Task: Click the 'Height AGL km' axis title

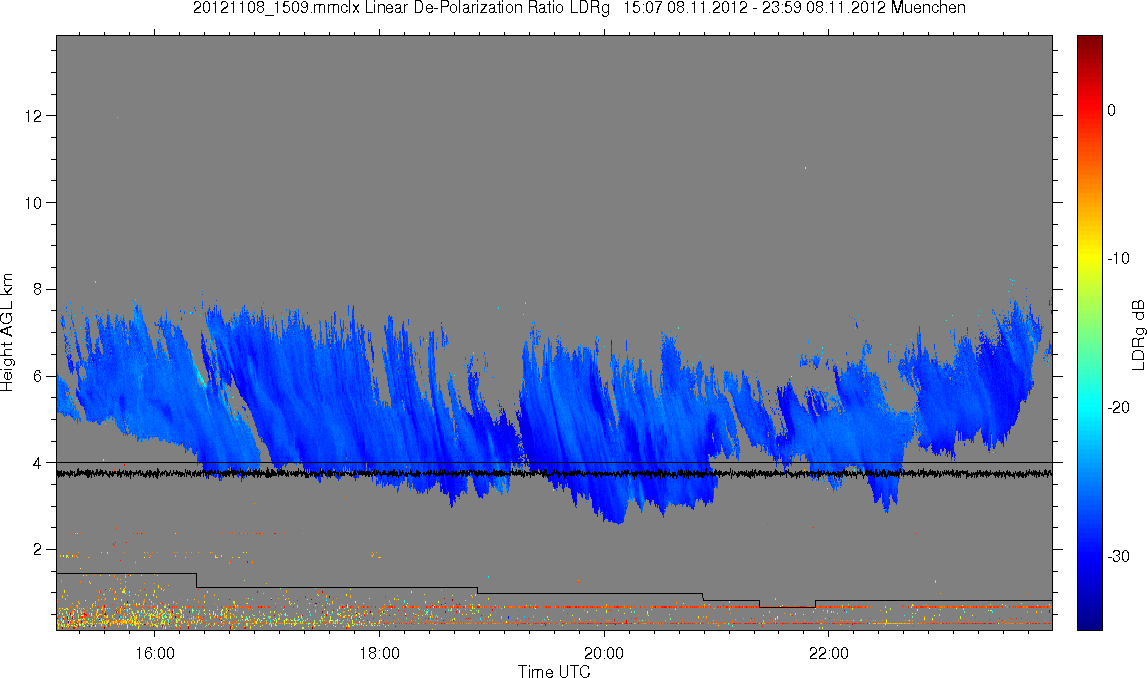Action: pyautogui.click(x=7, y=332)
